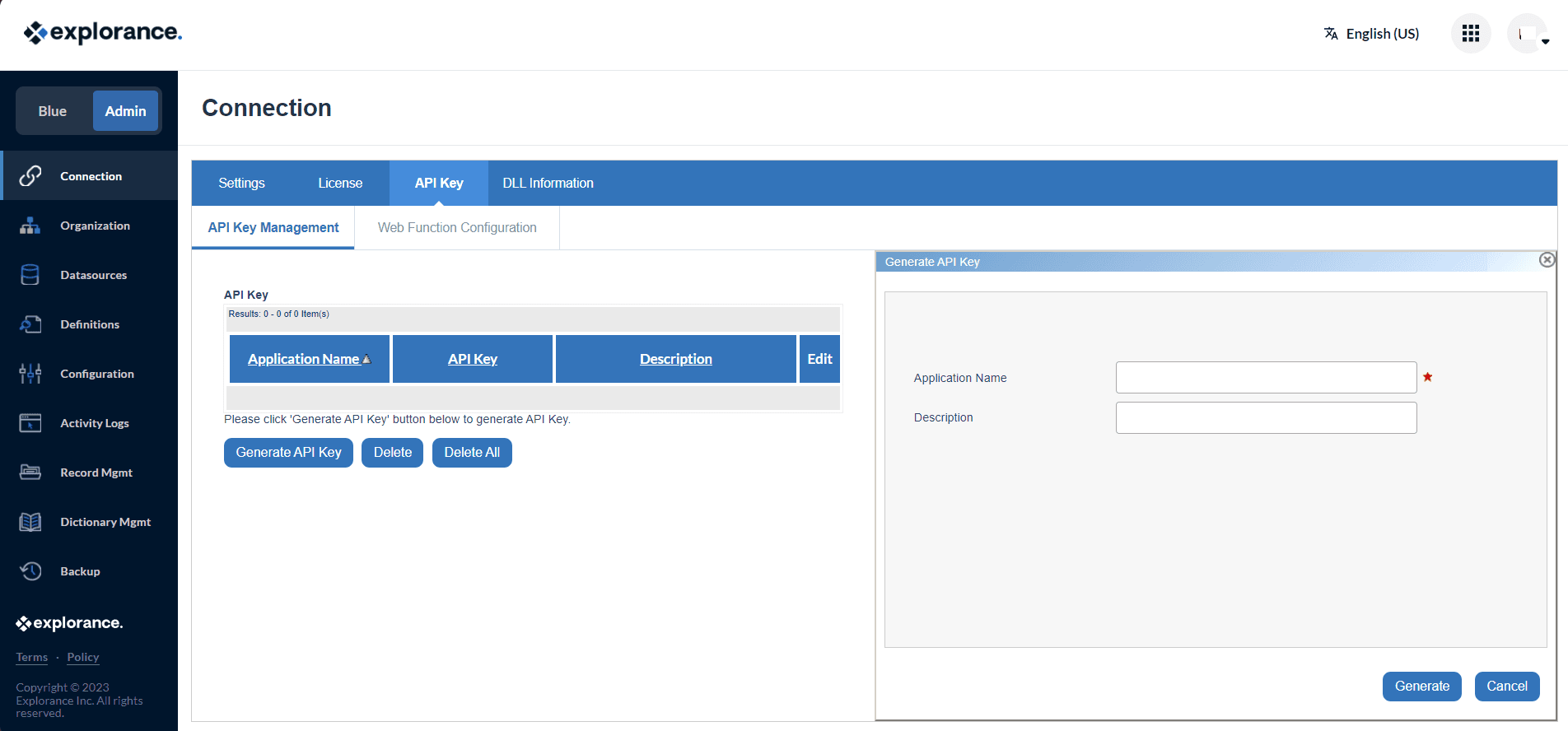
Task: Open the Web Function Configuration subtab
Action: (x=457, y=227)
